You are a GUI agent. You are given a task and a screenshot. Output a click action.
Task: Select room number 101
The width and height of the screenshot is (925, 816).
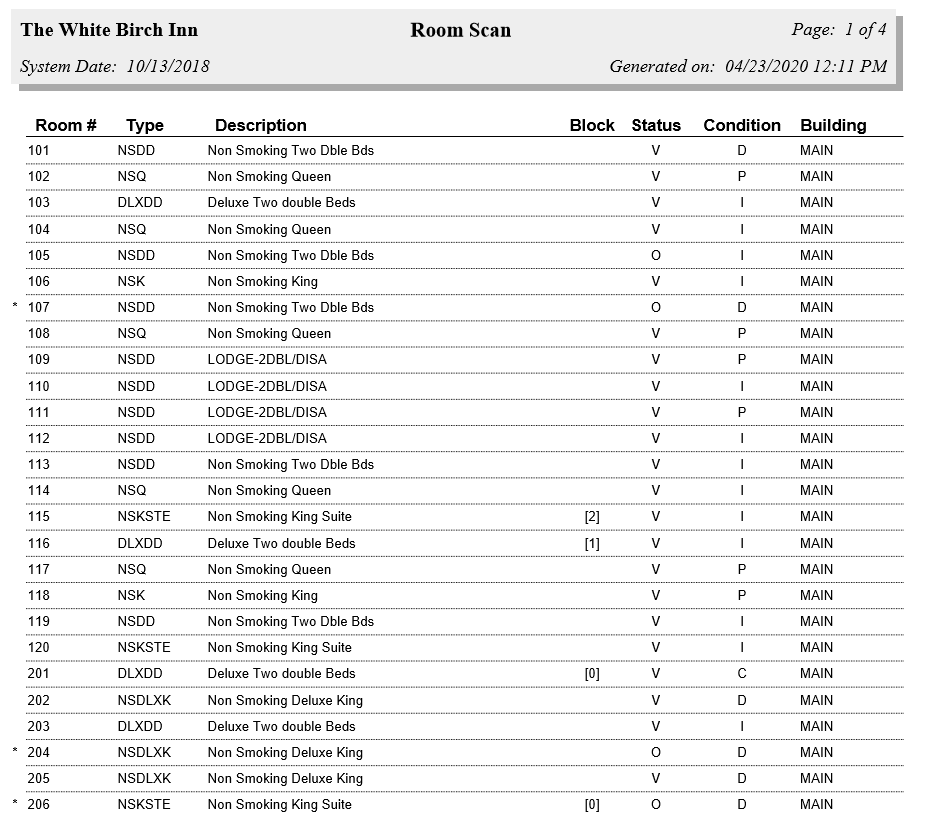(38, 150)
